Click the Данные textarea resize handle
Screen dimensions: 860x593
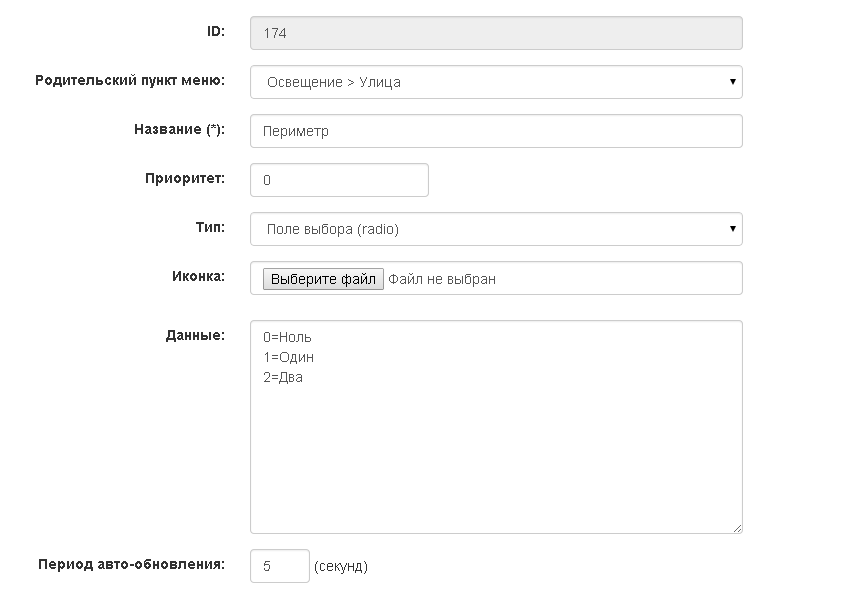pyautogui.click(x=737, y=528)
